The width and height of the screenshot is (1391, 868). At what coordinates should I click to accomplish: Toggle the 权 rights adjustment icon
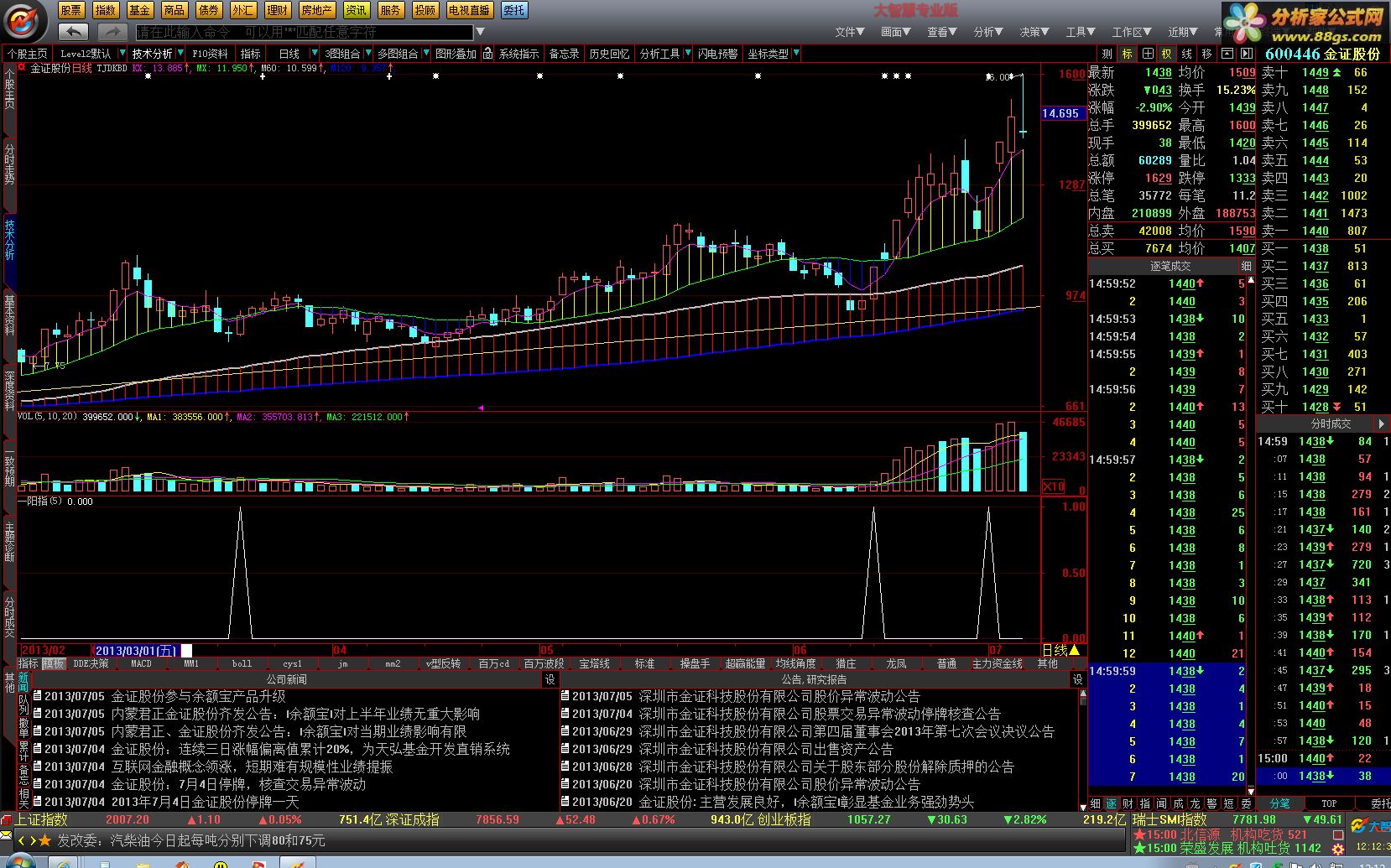[x=1167, y=54]
